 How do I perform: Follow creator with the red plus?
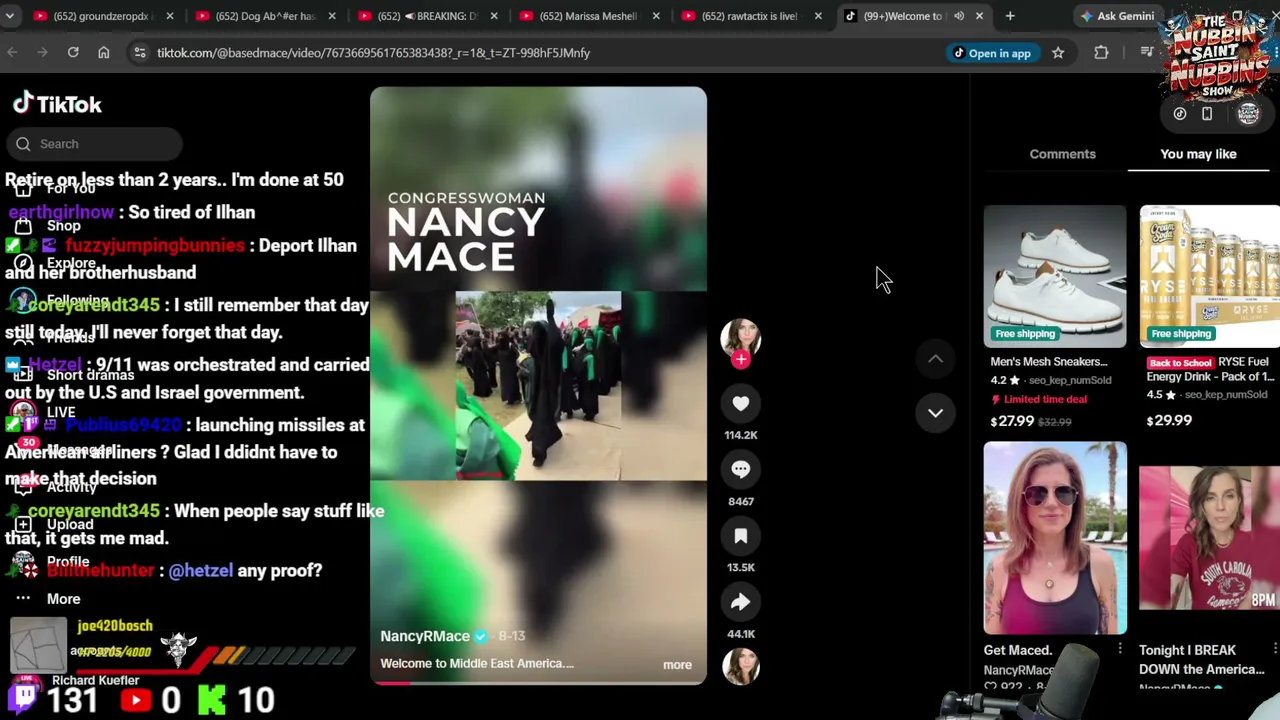[x=741, y=360]
